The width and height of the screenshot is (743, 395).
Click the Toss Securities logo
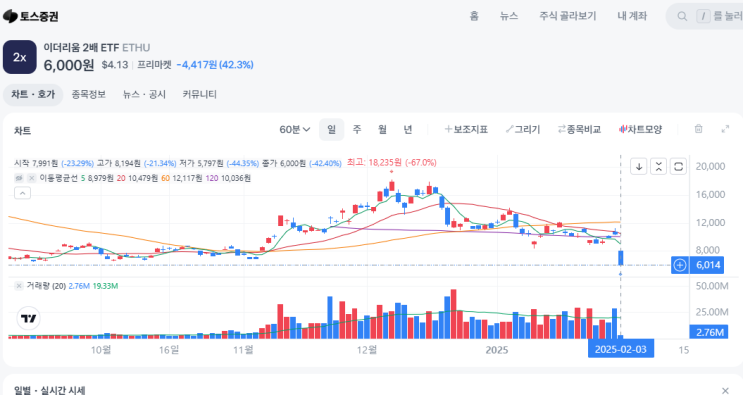[31, 17]
